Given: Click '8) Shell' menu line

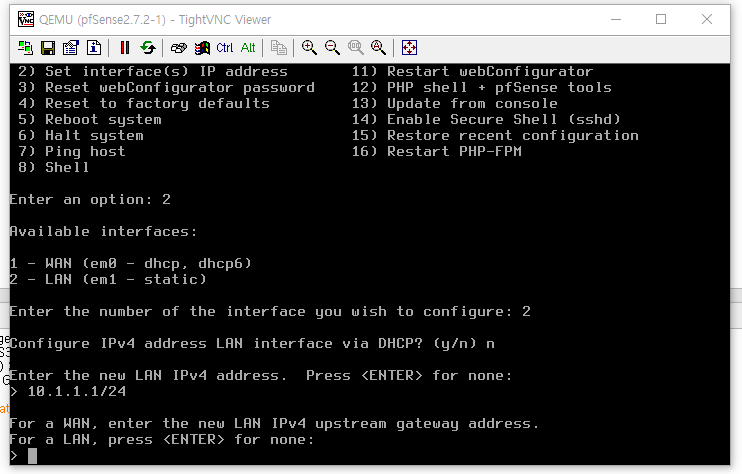Looking at the screenshot, I should click(54, 167).
